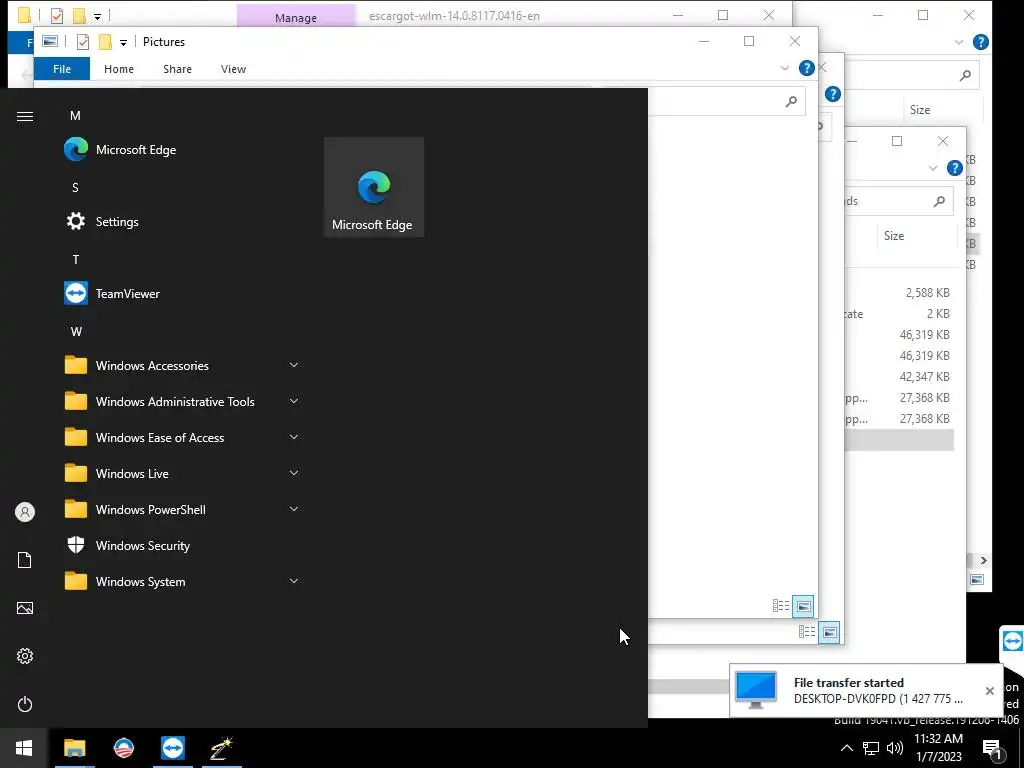
Task: Click the T letter header in app list
Action: (76, 259)
